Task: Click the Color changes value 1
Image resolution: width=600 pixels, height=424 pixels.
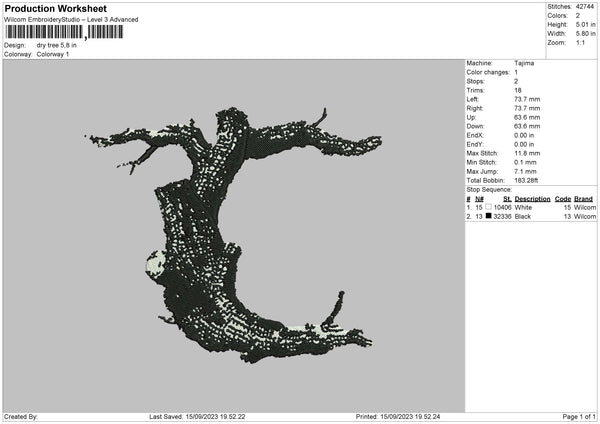Action: coord(516,72)
